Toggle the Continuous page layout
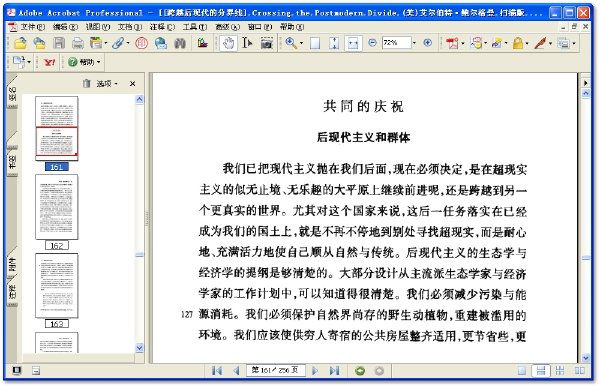This screenshot has height=387, width=600. pyautogui.click(x=541, y=371)
